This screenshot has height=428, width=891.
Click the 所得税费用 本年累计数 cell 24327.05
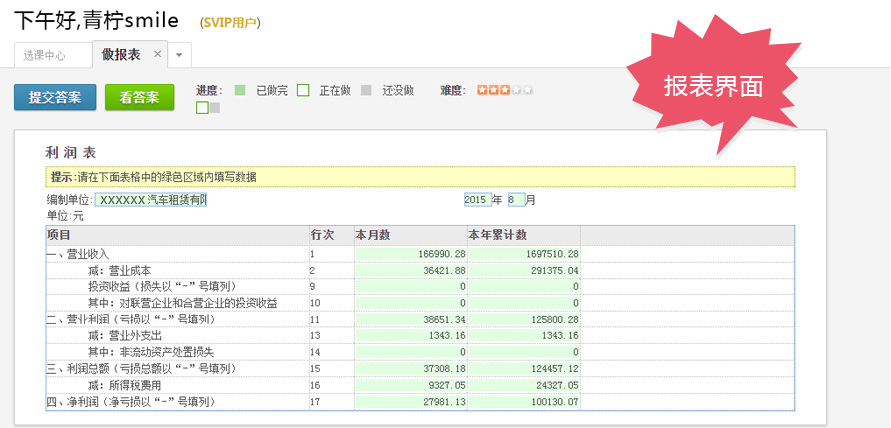pyautogui.click(x=524, y=385)
